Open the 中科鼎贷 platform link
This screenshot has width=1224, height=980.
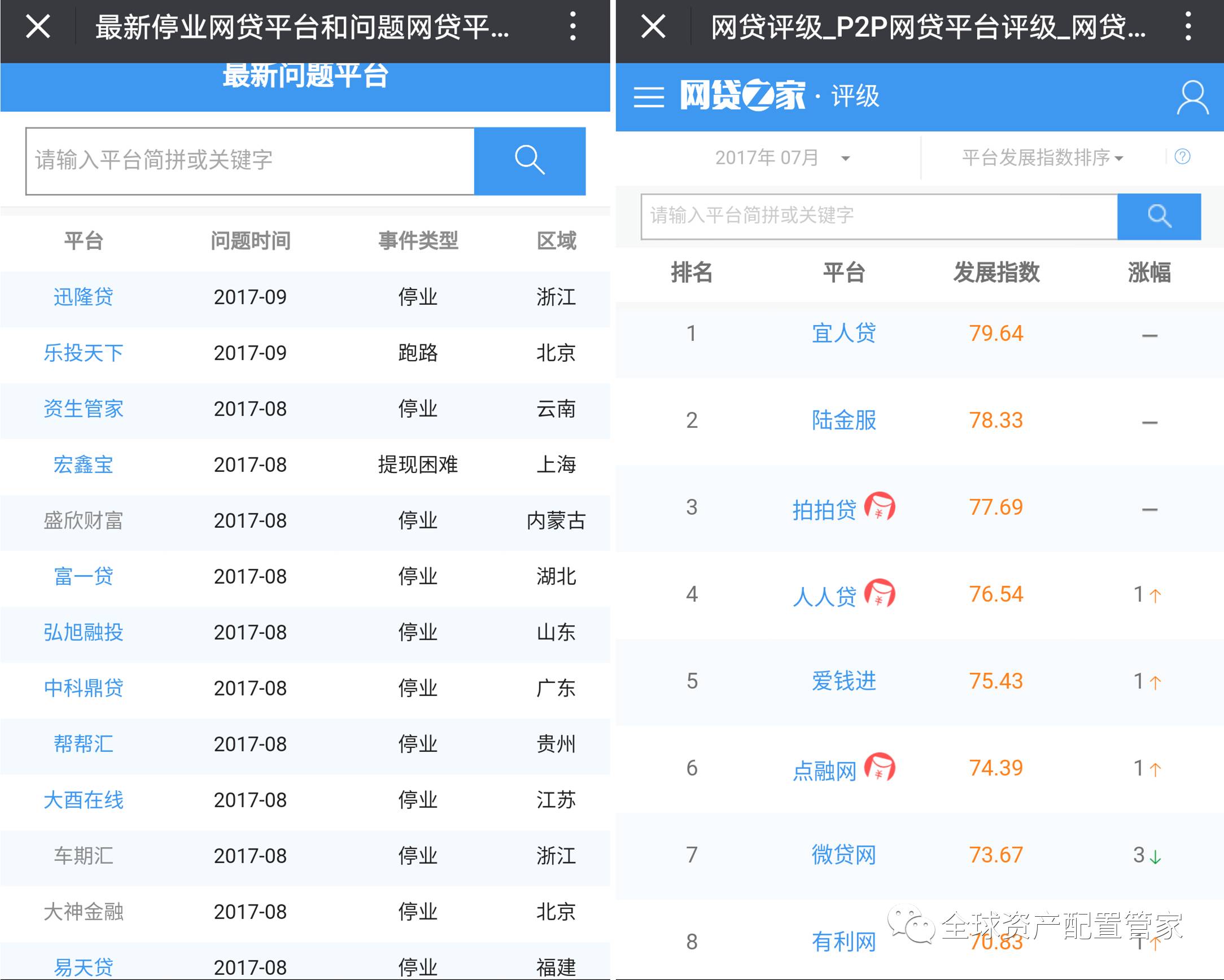click(84, 688)
